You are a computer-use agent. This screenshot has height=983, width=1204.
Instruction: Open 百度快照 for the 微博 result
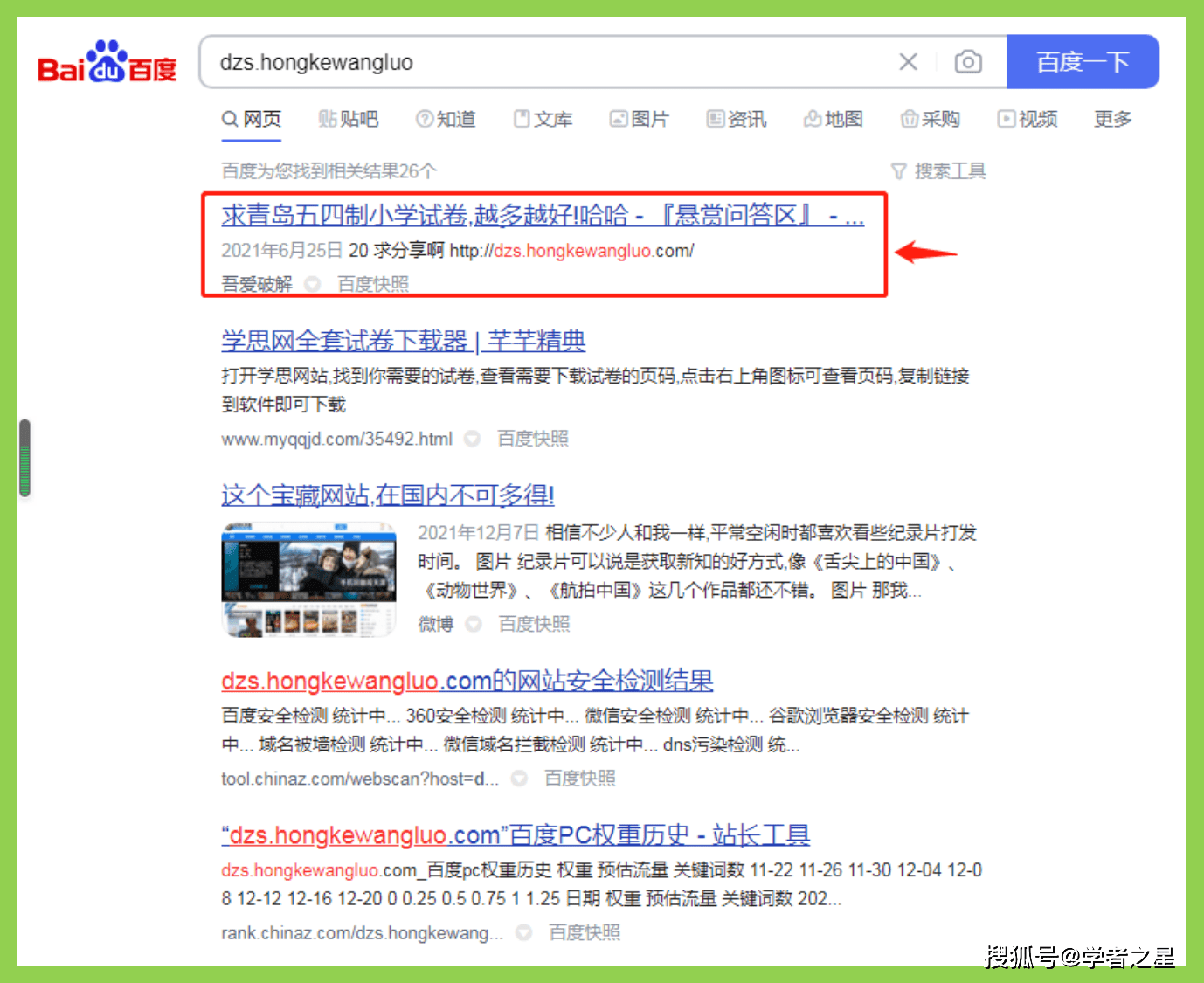(x=534, y=624)
